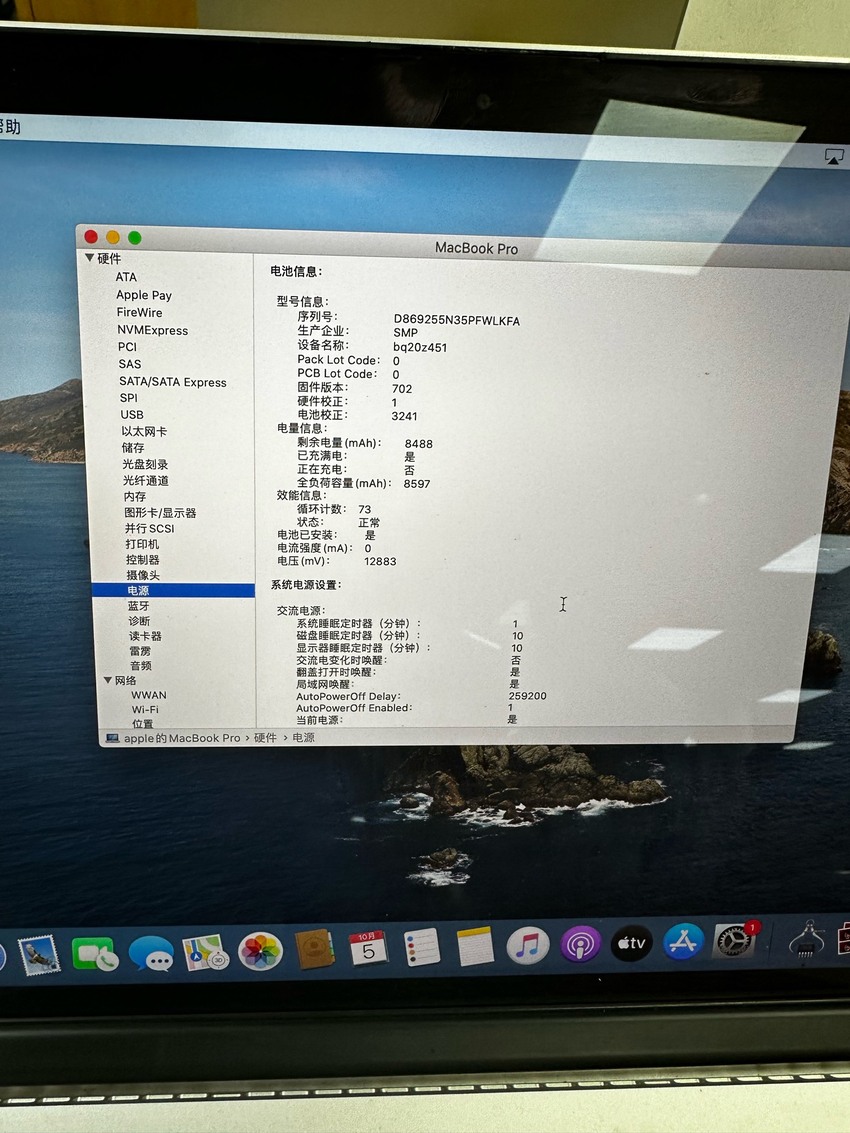Click the AirPlay icon in the menu bar
Viewport: 850px width, 1133px height.
(834, 157)
